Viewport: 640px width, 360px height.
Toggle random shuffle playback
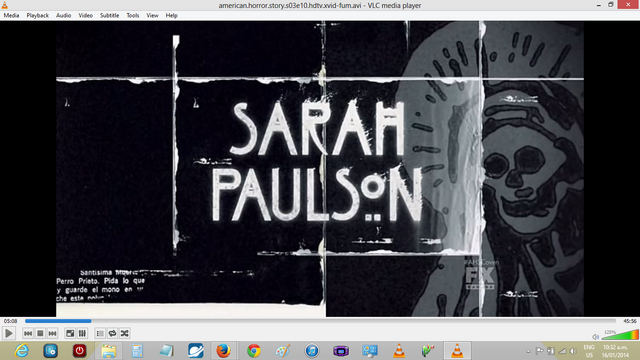coord(124,333)
